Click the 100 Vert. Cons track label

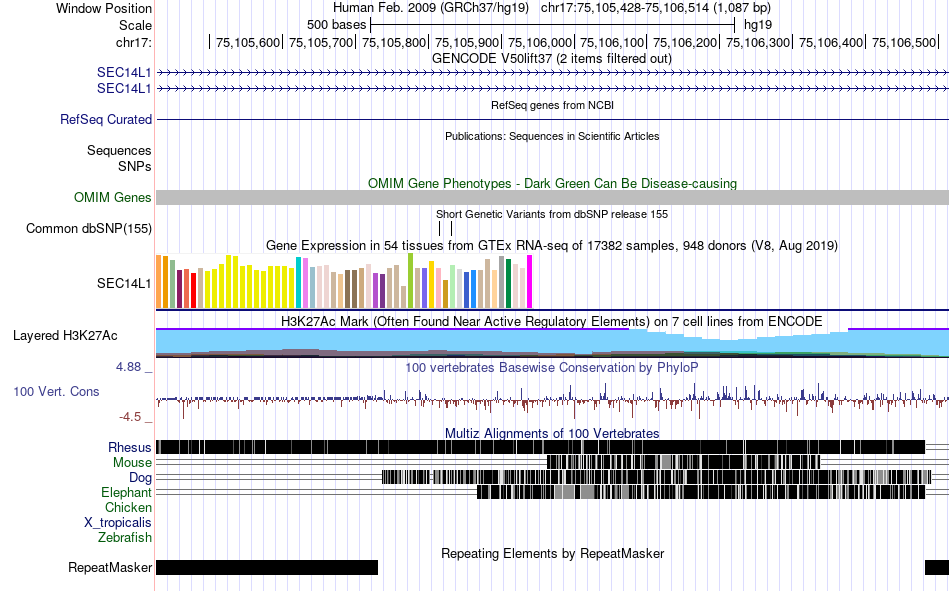(56, 392)
